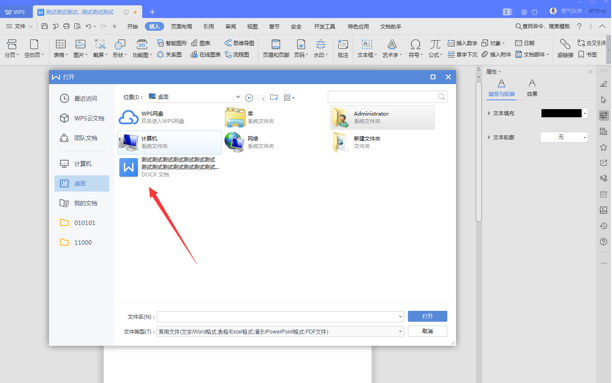Select the WPS网盘 cloud item
612x383 pixels.
(x=168, y=117)
